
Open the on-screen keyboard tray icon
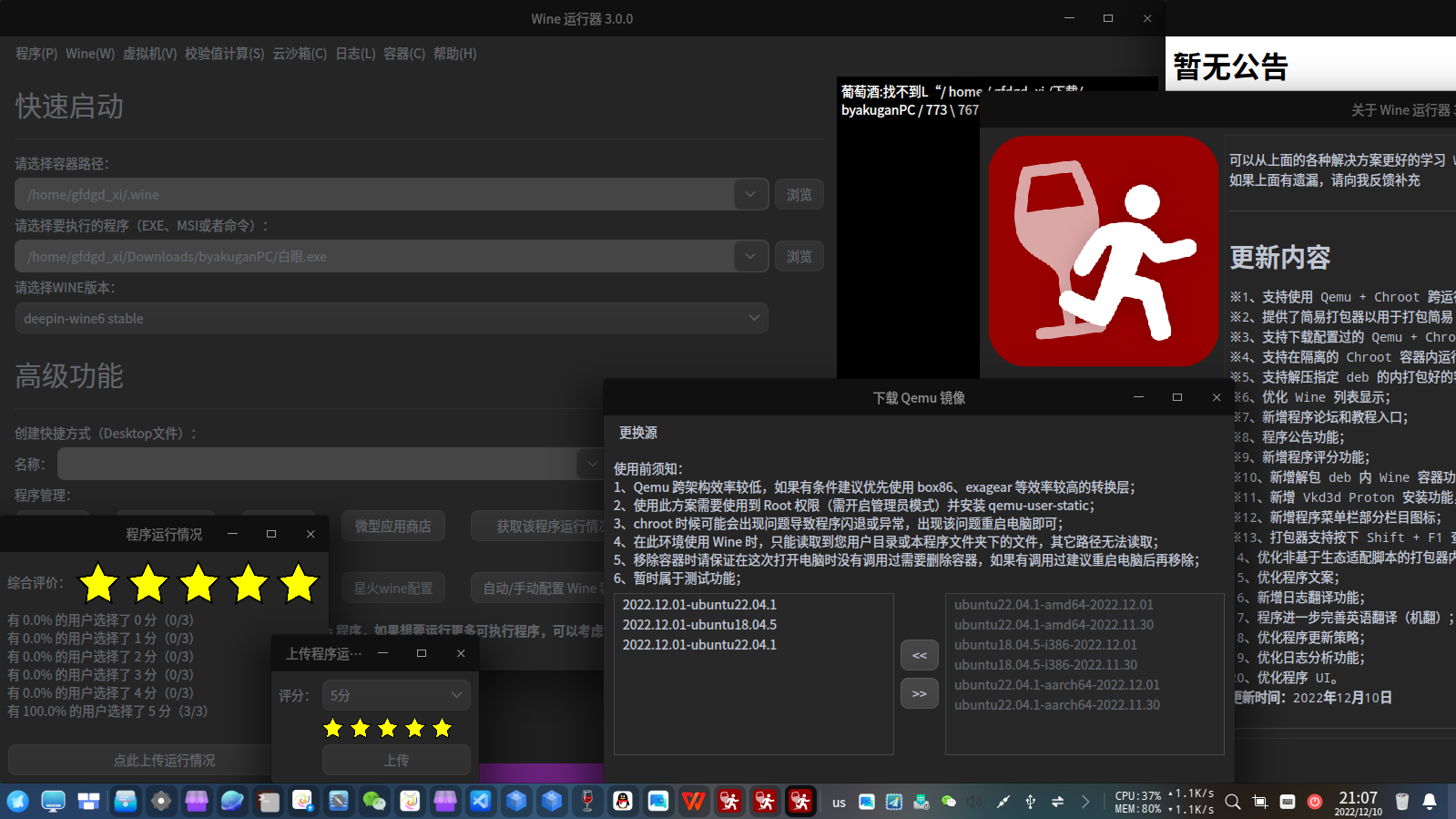(x=1288, y=802)
